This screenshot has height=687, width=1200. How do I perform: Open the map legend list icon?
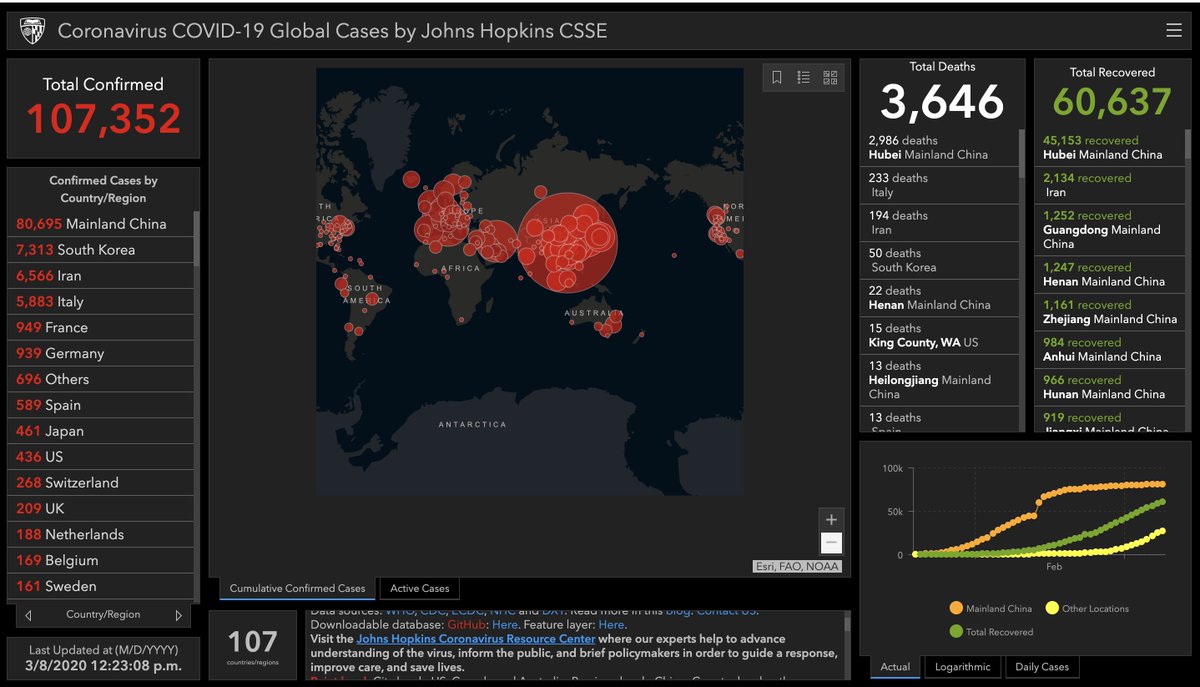pos(804,77)
